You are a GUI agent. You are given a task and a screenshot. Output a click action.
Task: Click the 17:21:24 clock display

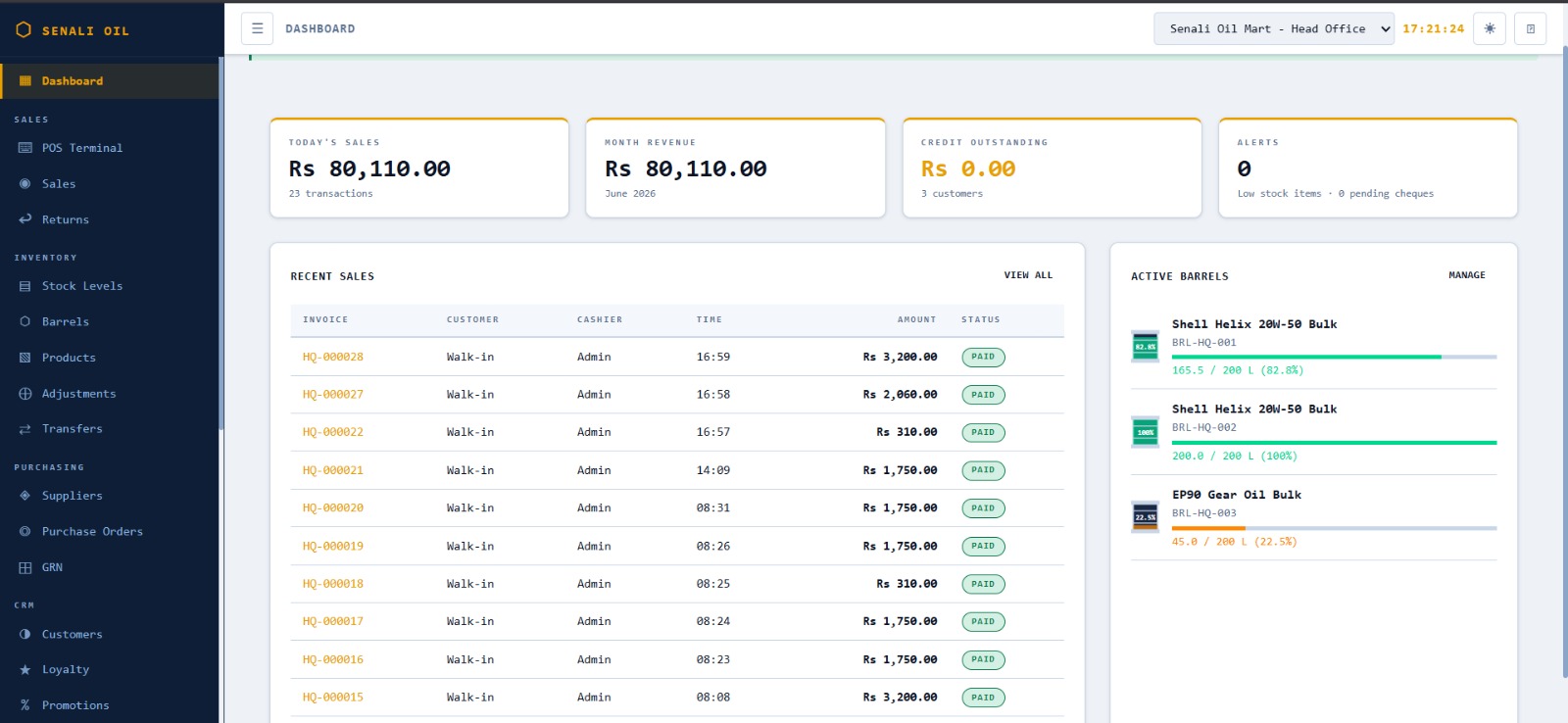1433,28
